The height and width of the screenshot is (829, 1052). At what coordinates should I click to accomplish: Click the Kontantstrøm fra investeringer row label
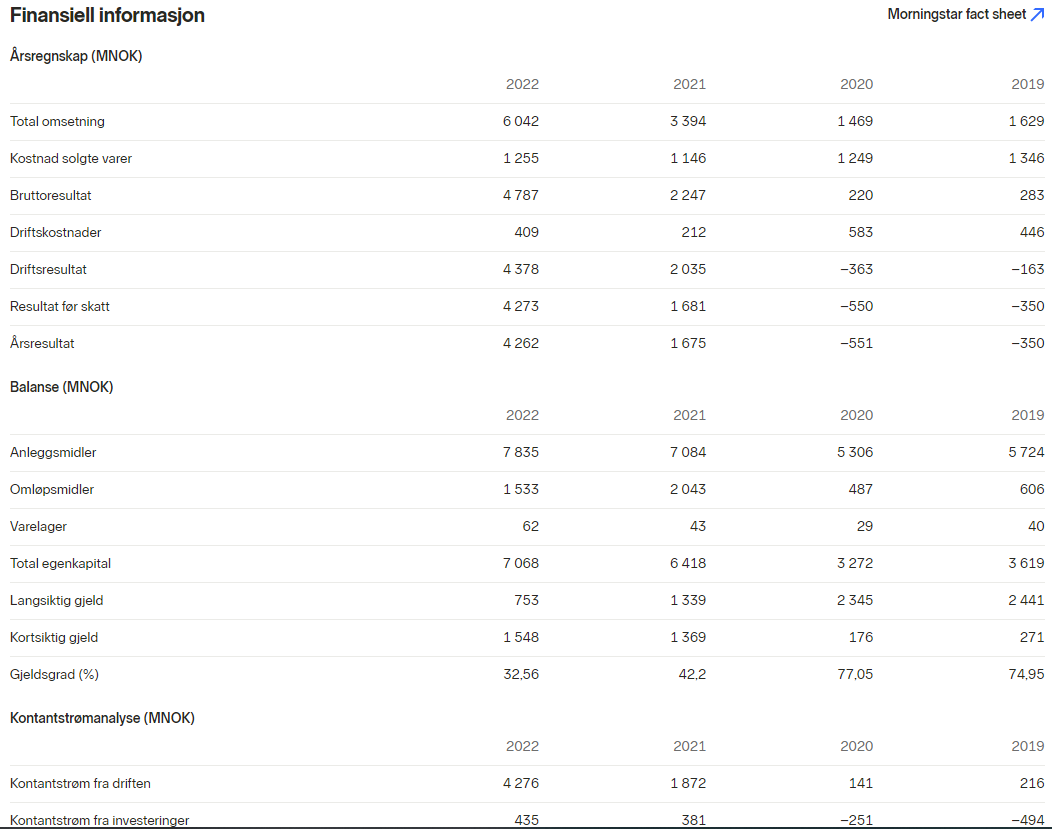[x=99, y=820]
